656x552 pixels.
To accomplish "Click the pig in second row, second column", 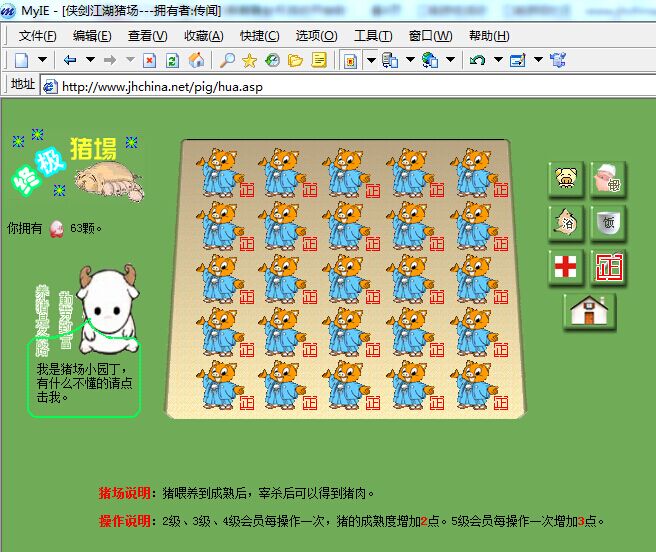I will [x=282, y=225].
